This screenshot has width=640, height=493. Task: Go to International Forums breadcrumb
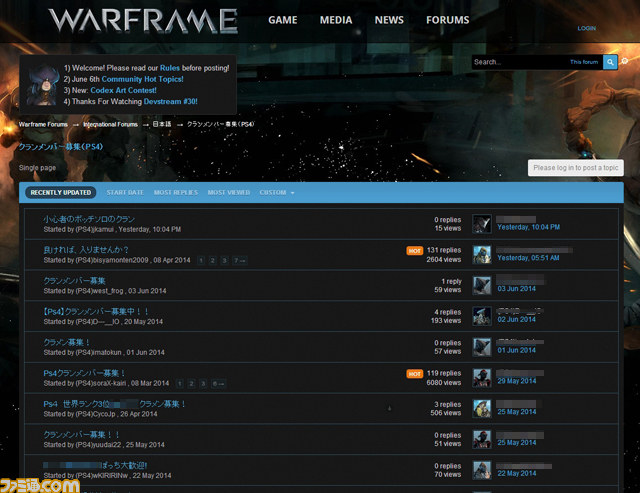pos(110,124)
